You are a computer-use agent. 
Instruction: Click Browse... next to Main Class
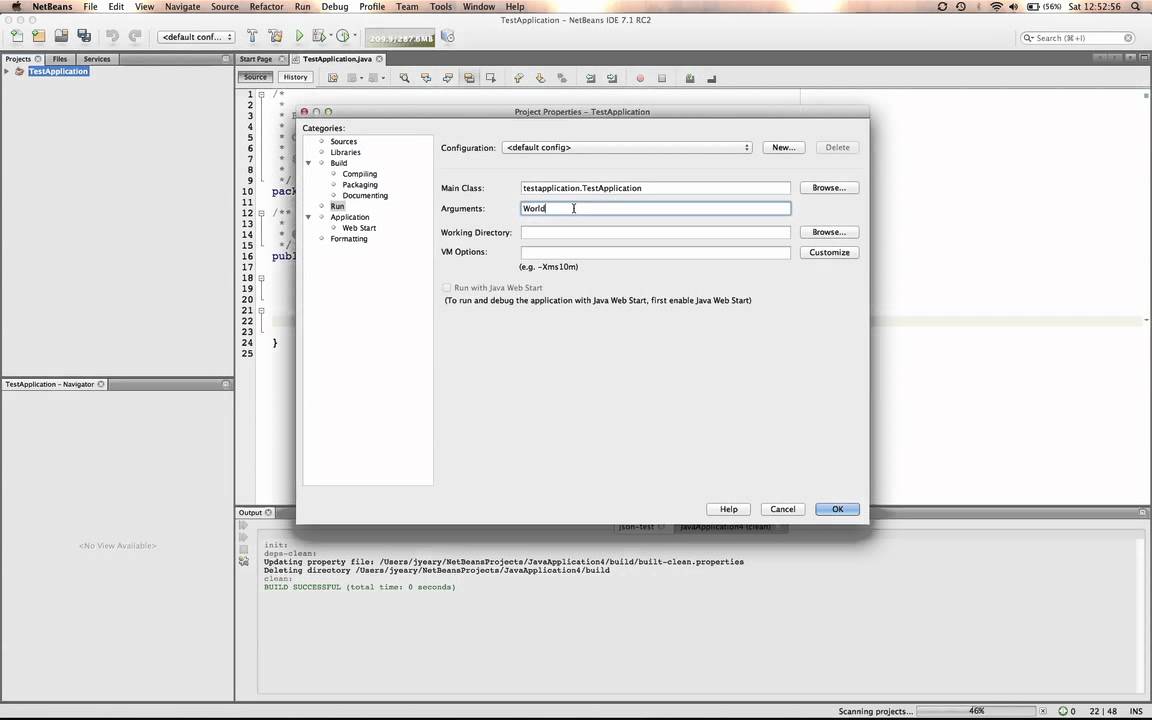(x=829, y=188)
